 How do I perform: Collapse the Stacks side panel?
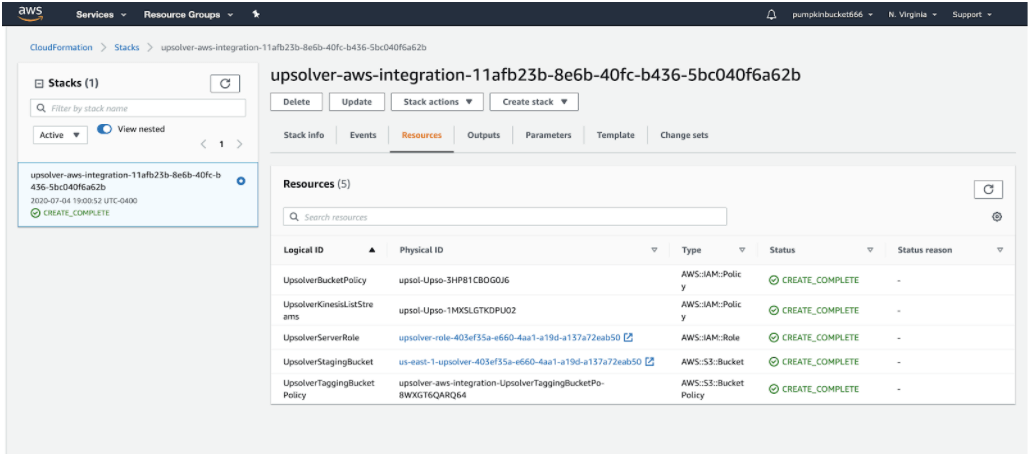tap(38, 84)
